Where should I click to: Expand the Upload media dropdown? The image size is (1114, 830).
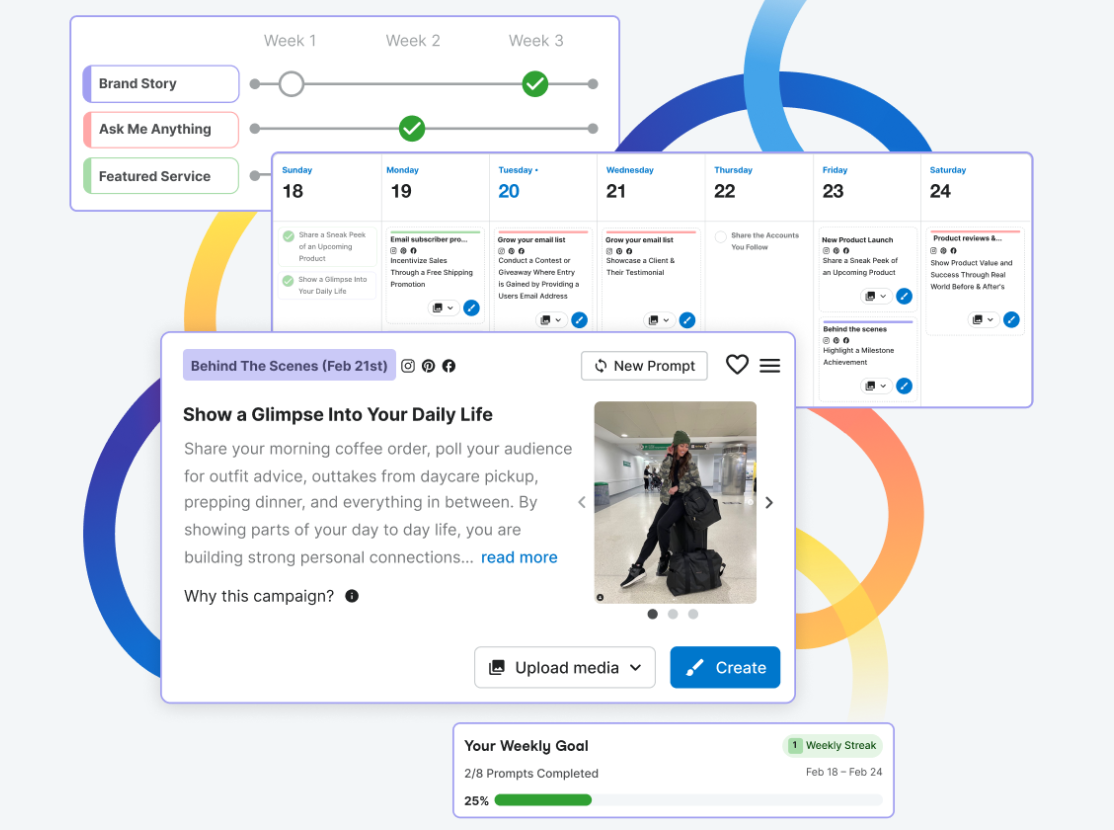click(636, 667)
